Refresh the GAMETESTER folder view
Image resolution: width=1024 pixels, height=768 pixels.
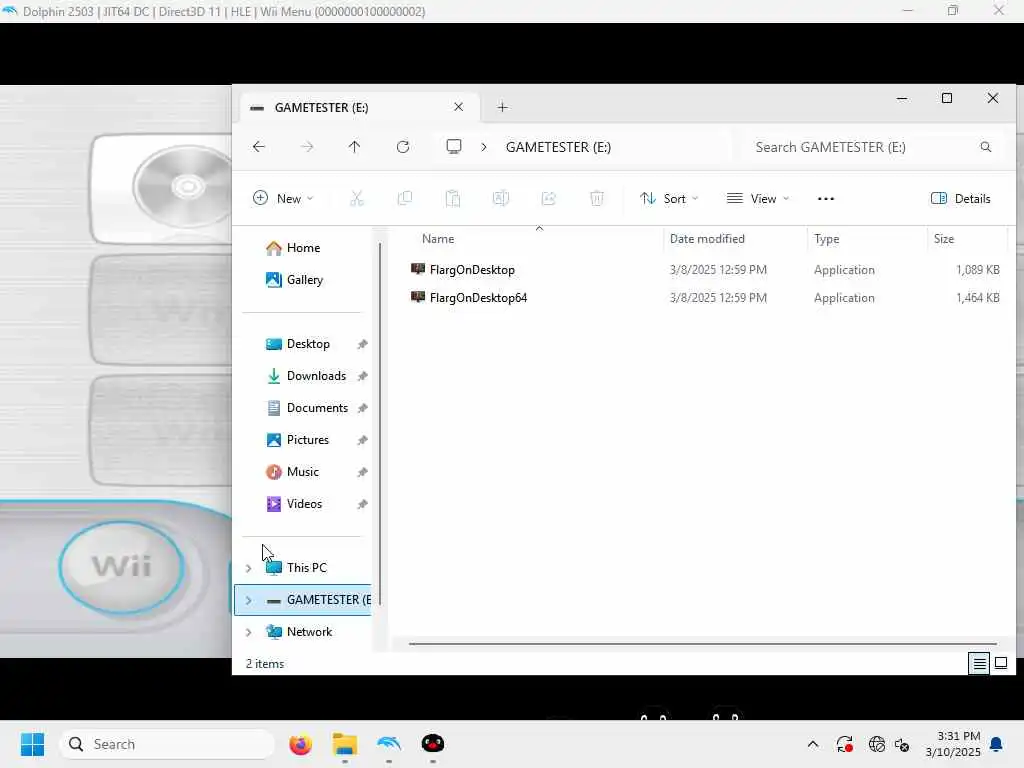403,147
